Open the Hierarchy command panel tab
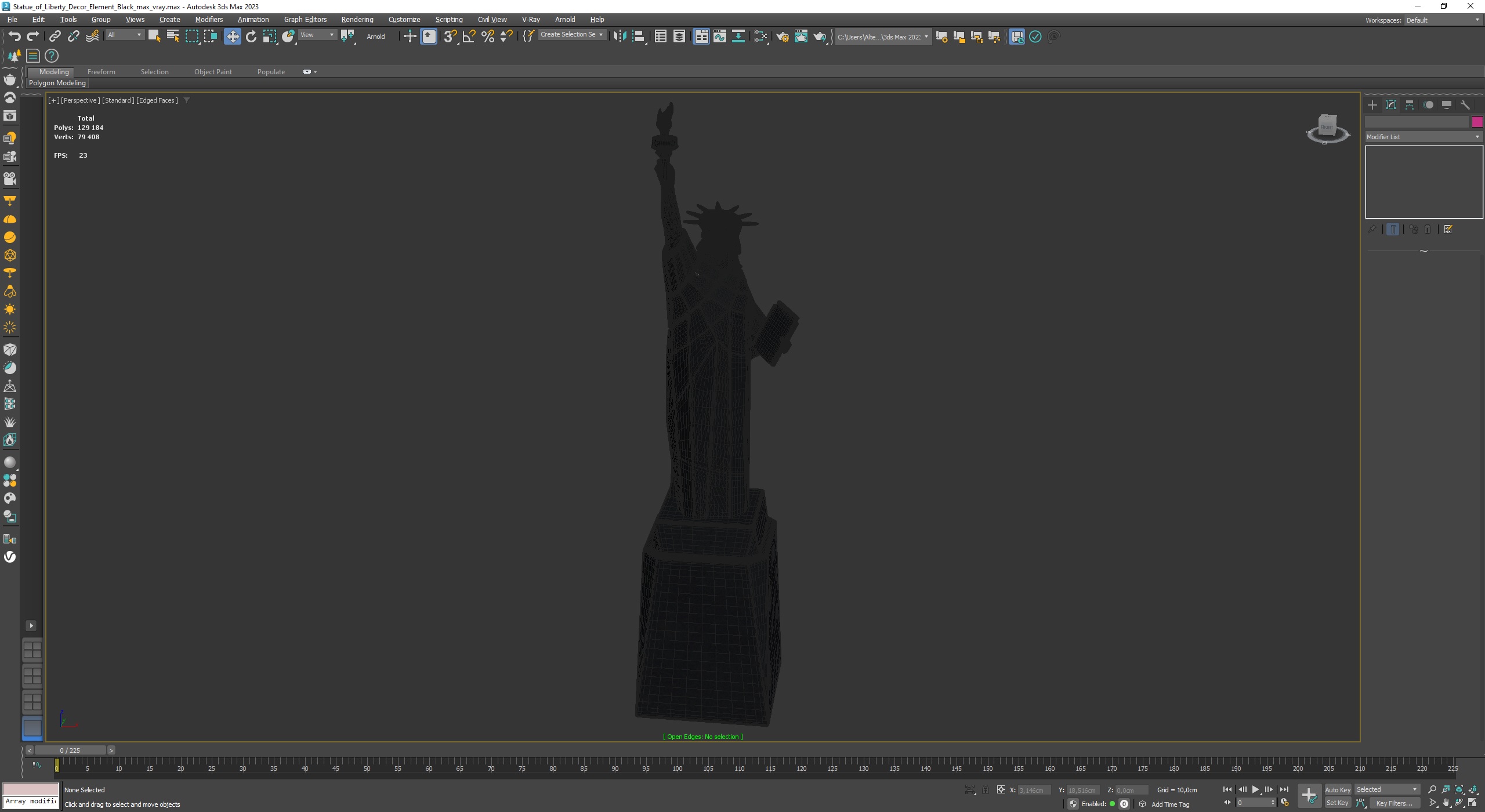The width and height of the screenshot is (1485, 812). (x=1410, y=105)
